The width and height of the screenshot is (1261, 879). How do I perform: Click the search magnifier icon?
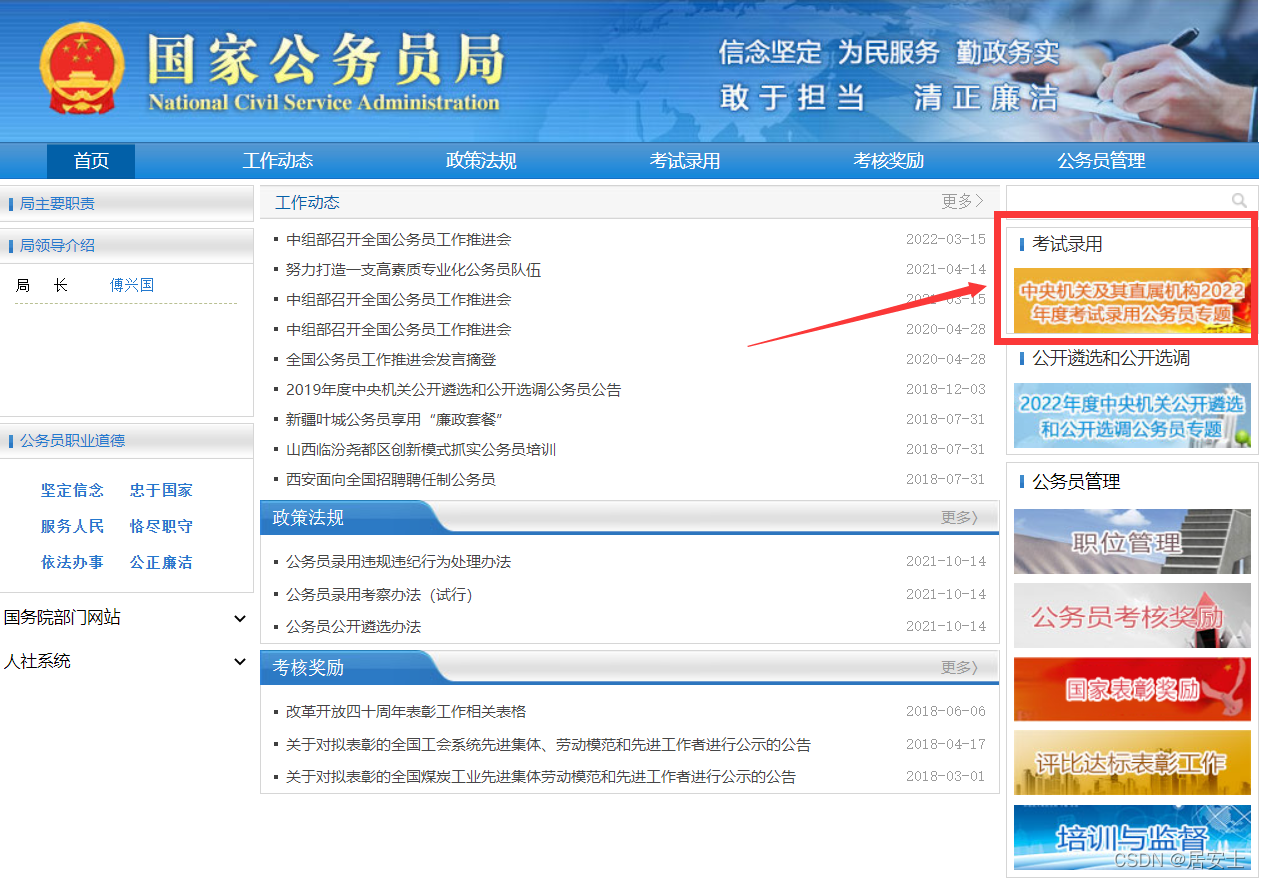(1239, 201)
